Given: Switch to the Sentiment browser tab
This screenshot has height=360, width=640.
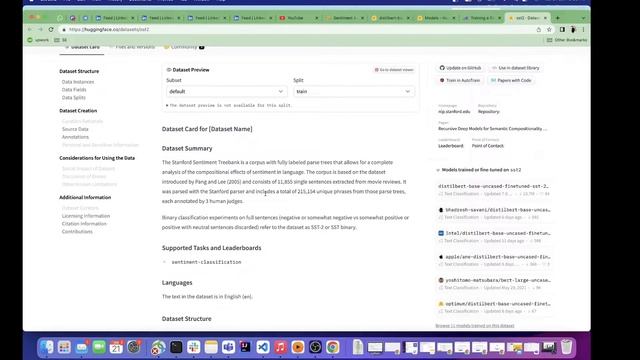Looking at the screenshot, I should (344, 18).
